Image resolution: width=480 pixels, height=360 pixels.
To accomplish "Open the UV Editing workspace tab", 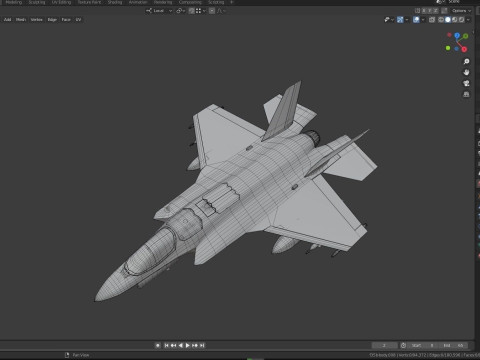I will pyautogui.click(x=61, y=2).
